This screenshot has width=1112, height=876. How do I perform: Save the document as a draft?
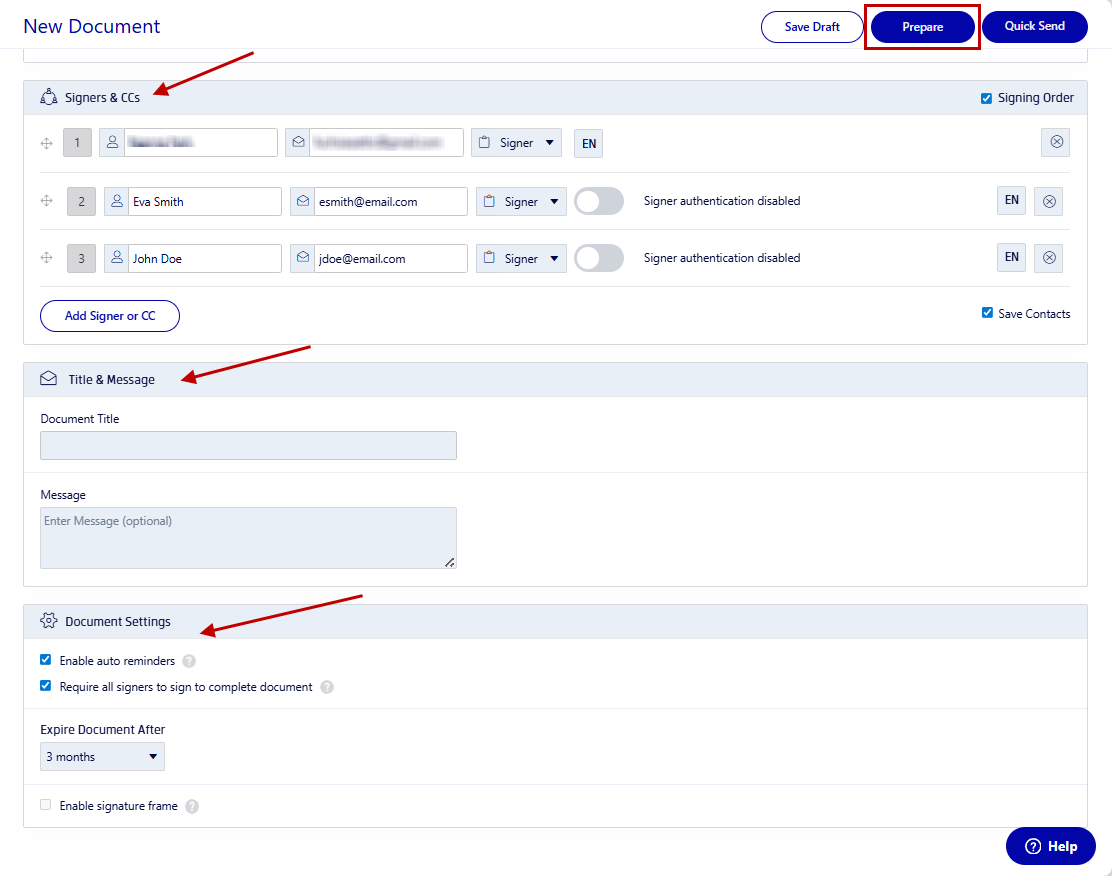[x=812, y=26]
